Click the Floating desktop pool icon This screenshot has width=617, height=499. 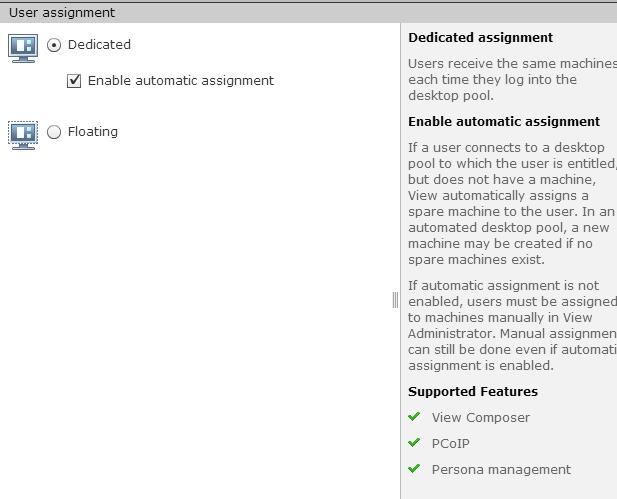tap(22, 134)
